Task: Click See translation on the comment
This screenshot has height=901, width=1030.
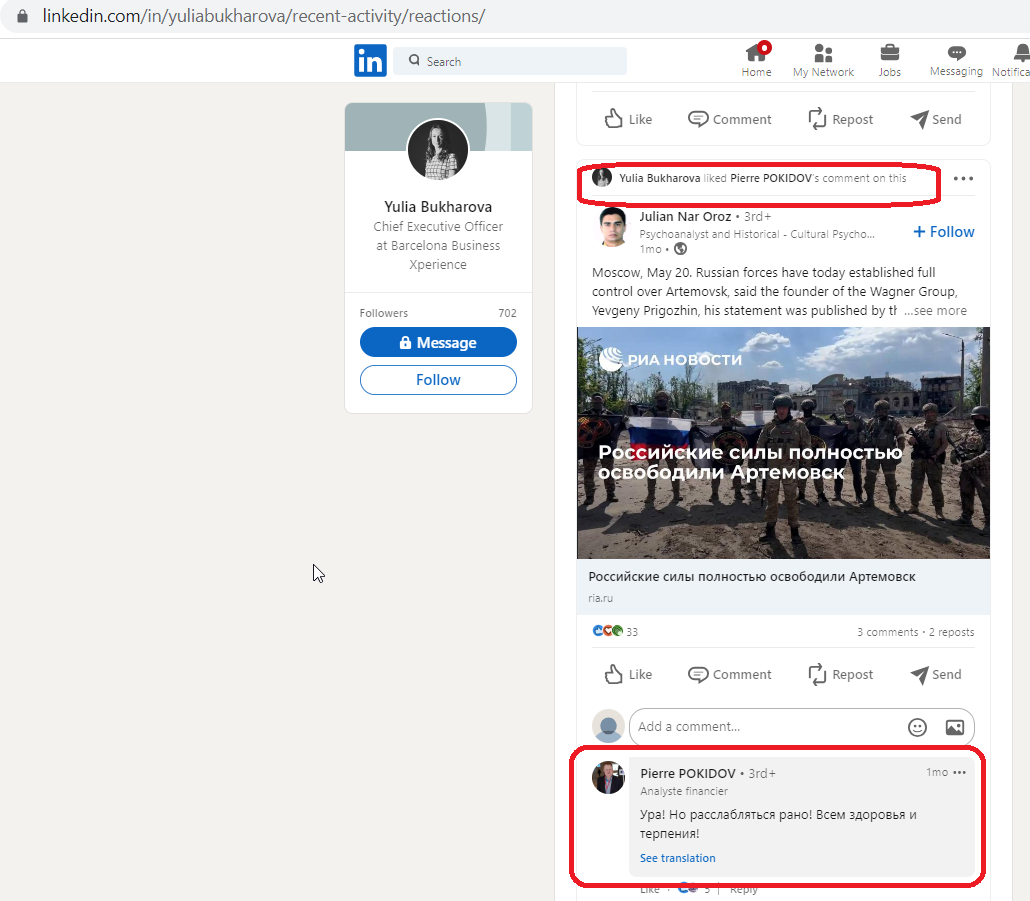Action: [x=677, y=858]
